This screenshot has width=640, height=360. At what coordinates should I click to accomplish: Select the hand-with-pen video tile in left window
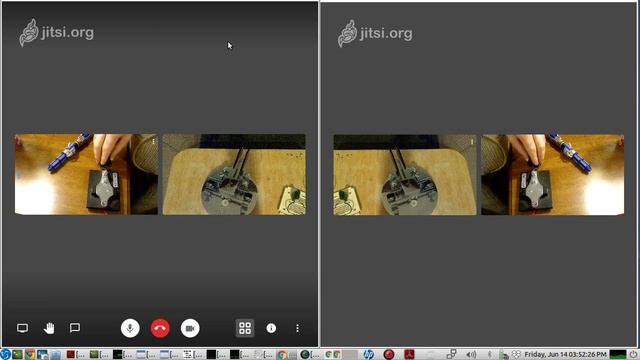[x=86, y=174]
